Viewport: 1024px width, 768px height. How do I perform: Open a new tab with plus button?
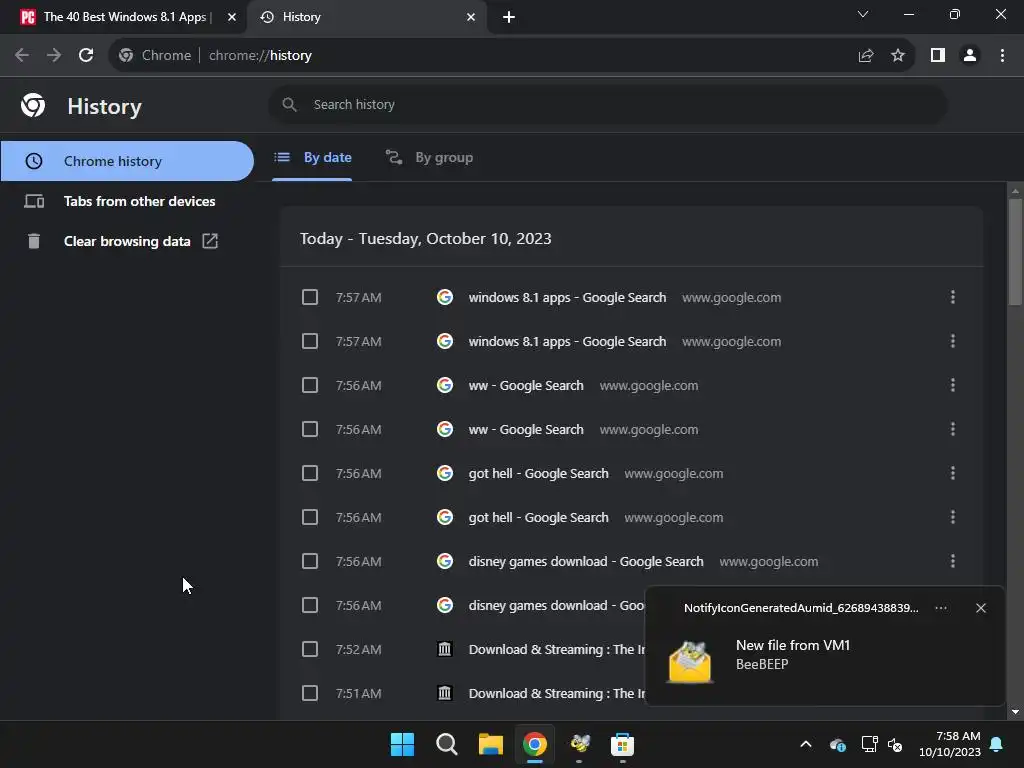coord(509,17)
